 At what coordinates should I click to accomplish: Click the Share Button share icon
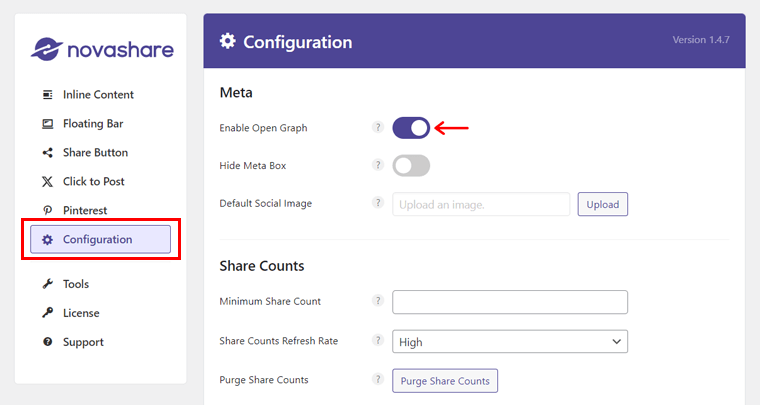48,153
